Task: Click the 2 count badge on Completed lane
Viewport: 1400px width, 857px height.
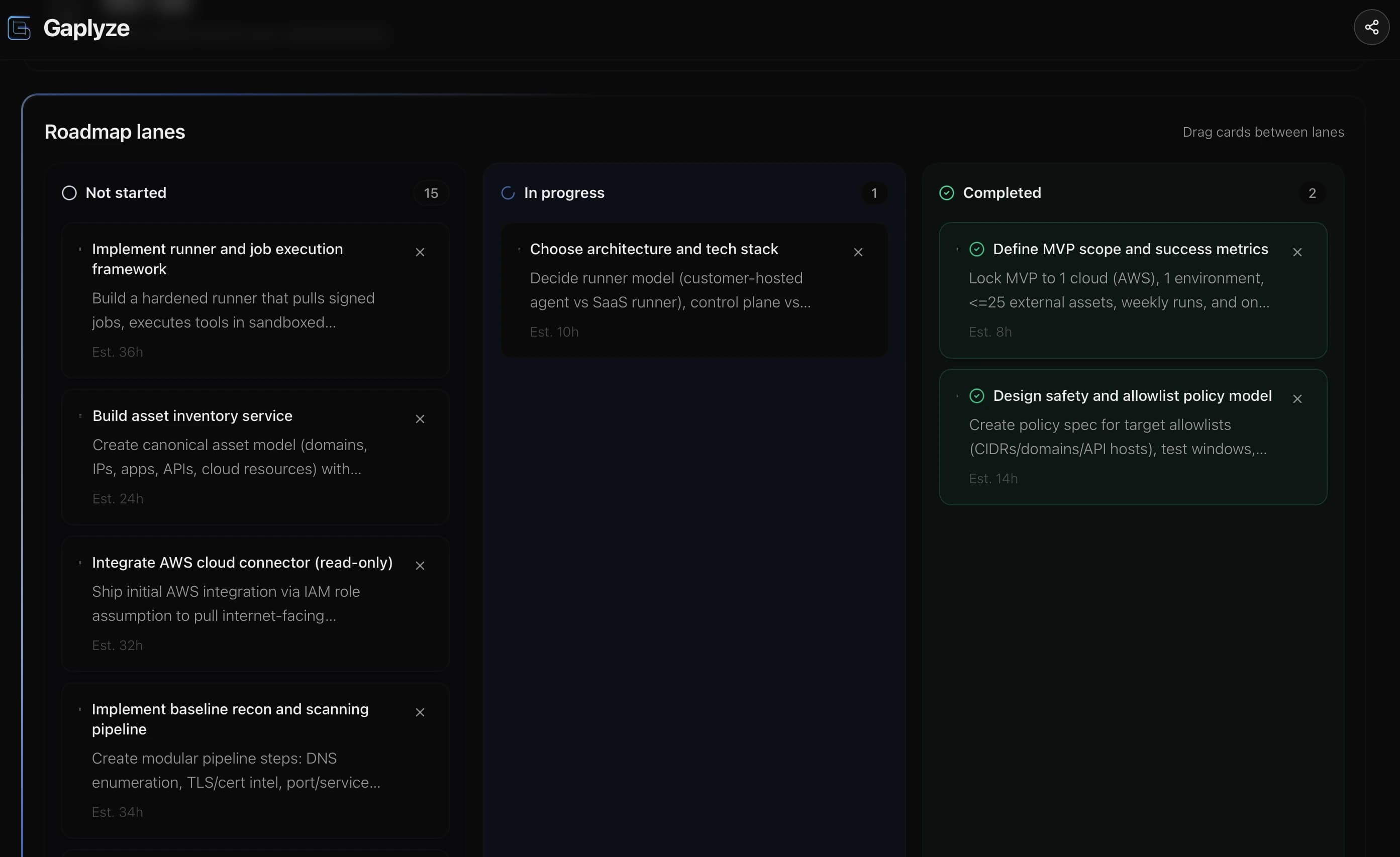Action: 1312,193
